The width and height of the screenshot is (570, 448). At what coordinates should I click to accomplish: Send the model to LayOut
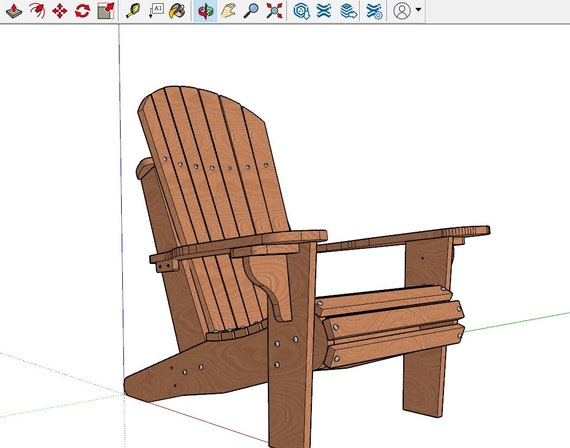(348, 11)
